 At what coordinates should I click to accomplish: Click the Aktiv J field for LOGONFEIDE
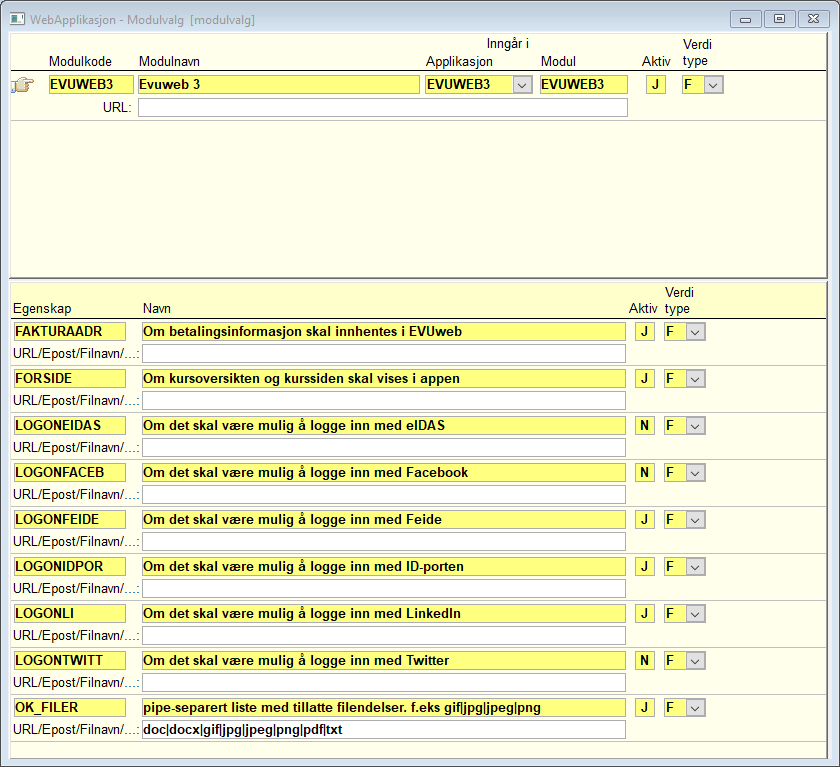(x=645, y=520)
